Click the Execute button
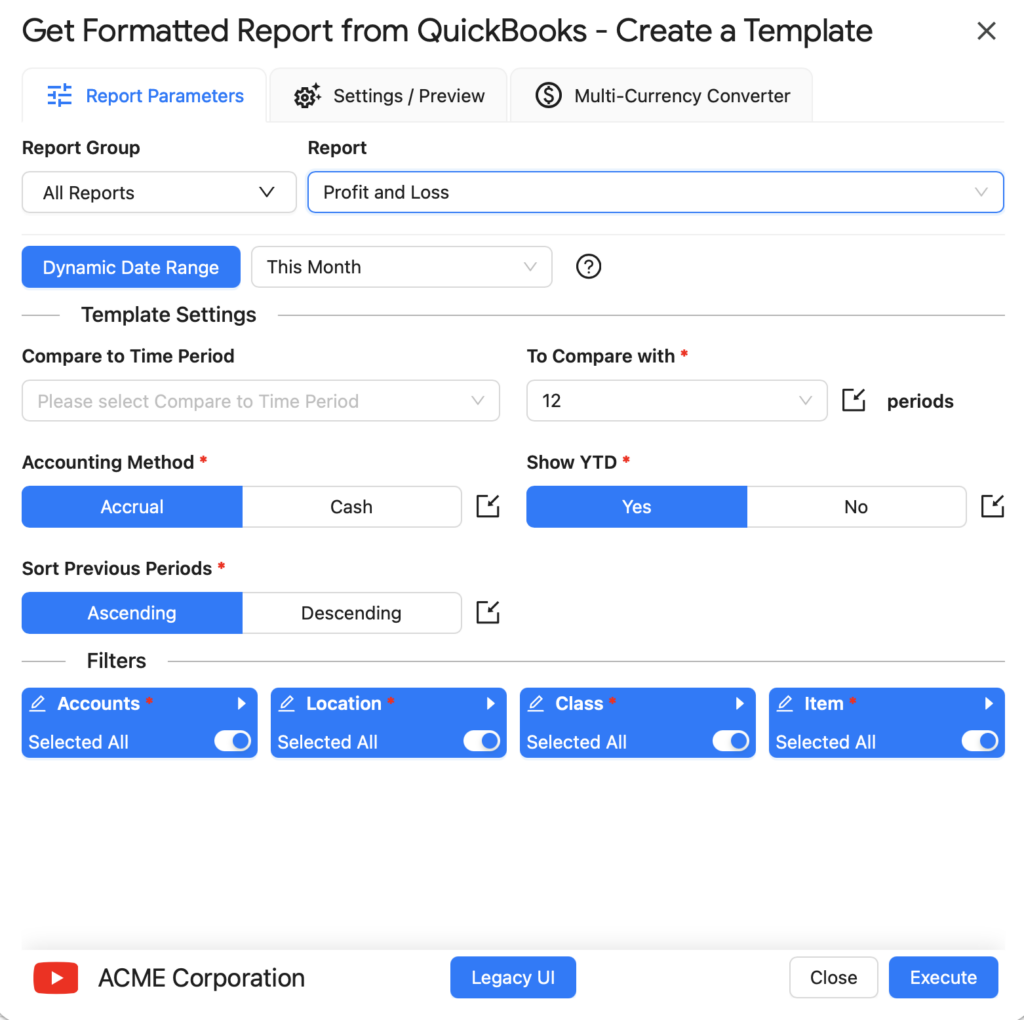 tap(943, 978)
